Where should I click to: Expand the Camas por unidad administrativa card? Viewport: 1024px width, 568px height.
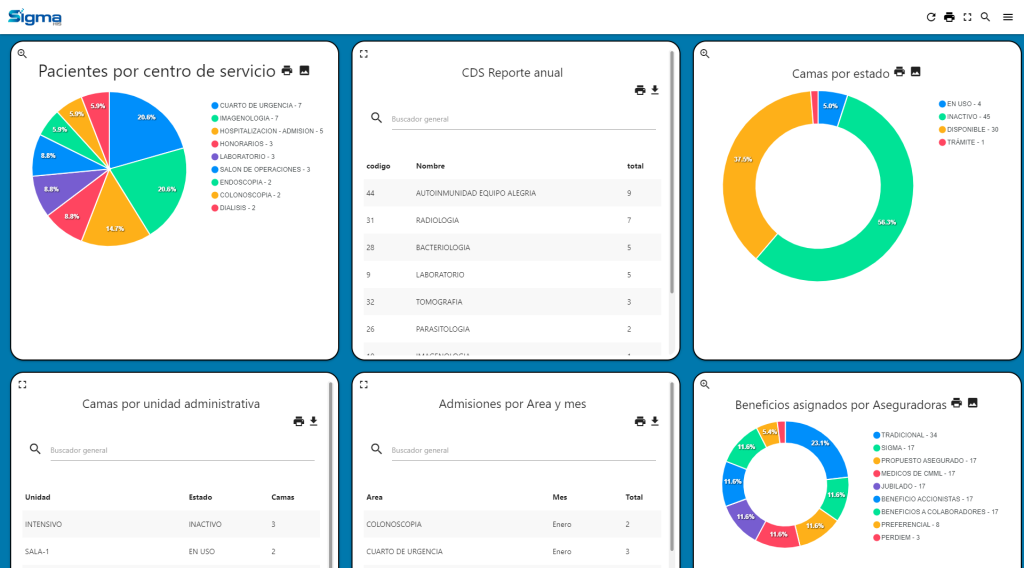coord(23,384)
